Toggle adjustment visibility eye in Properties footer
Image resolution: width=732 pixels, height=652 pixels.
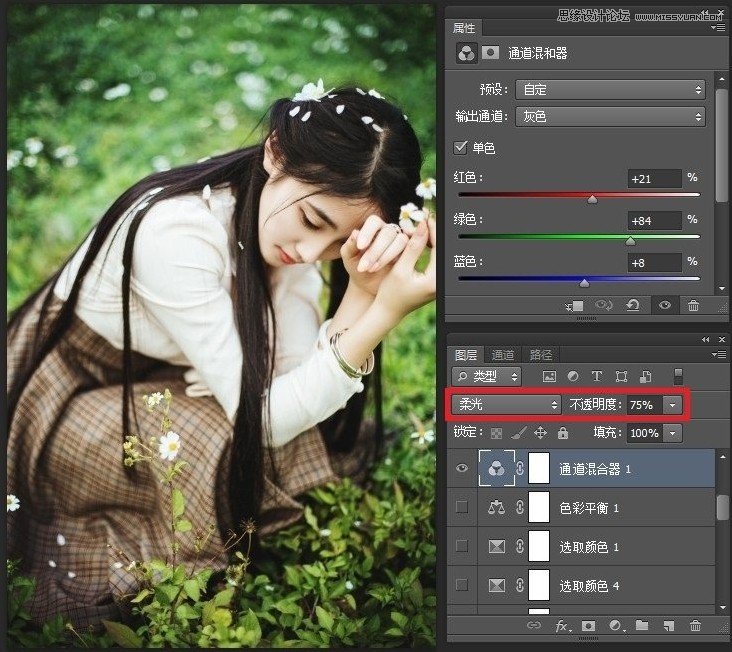click(x=665, y=305)
